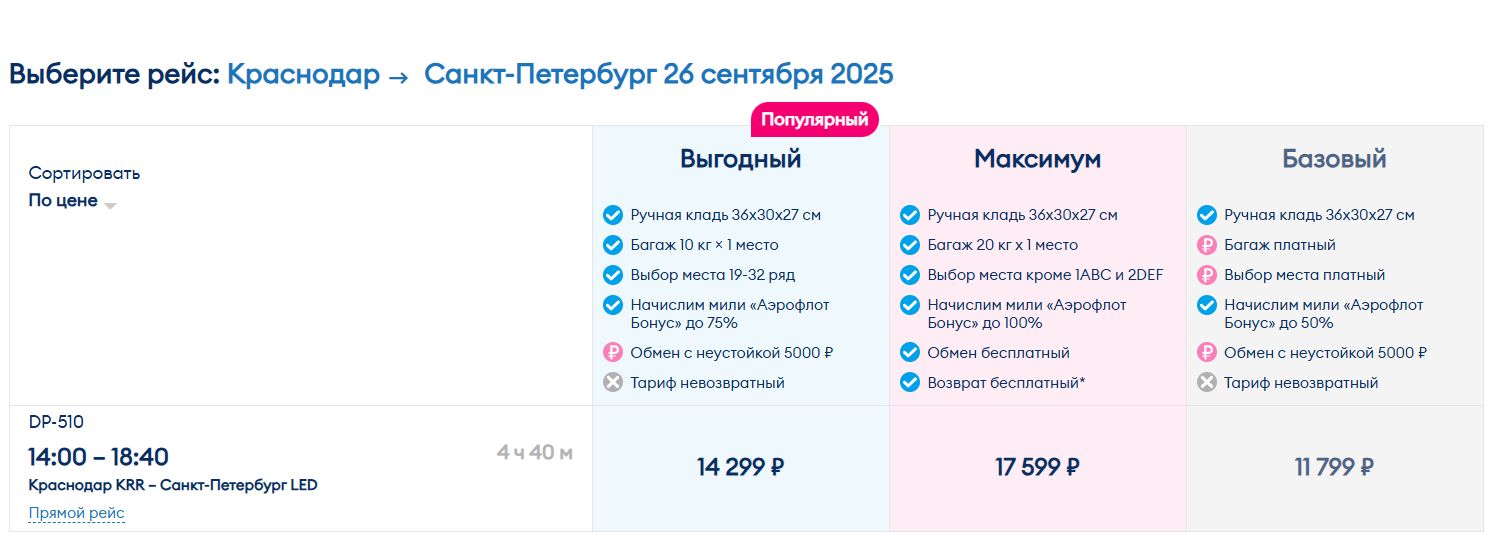
Task: Click the pink 'Популярный' badge
Action: click(x=814, y=120)
